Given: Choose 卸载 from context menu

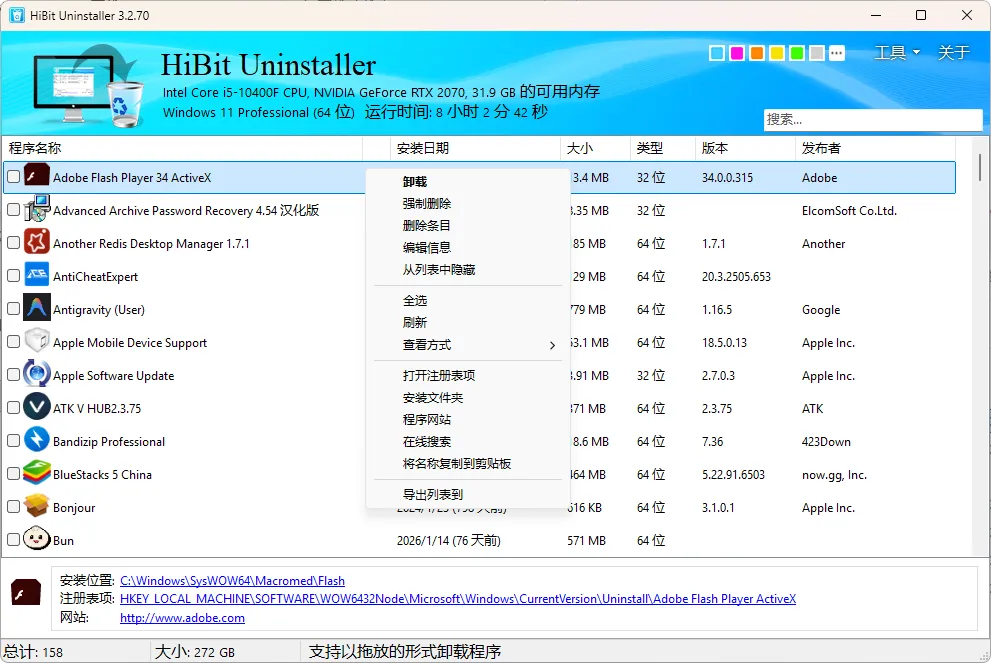Looking at the screenshot, I should coord(468,182).
